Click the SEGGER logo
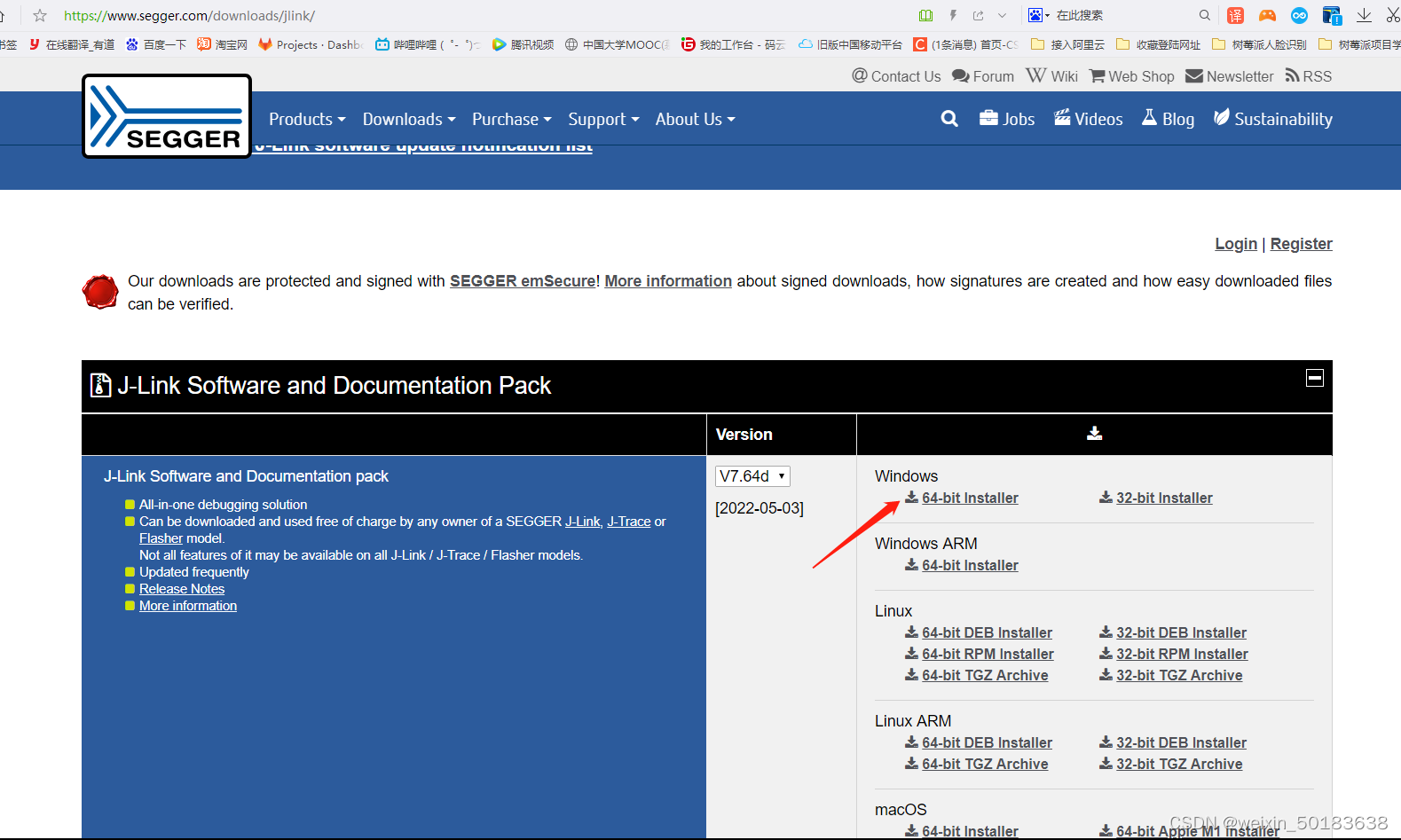 (x=167, y=116)
